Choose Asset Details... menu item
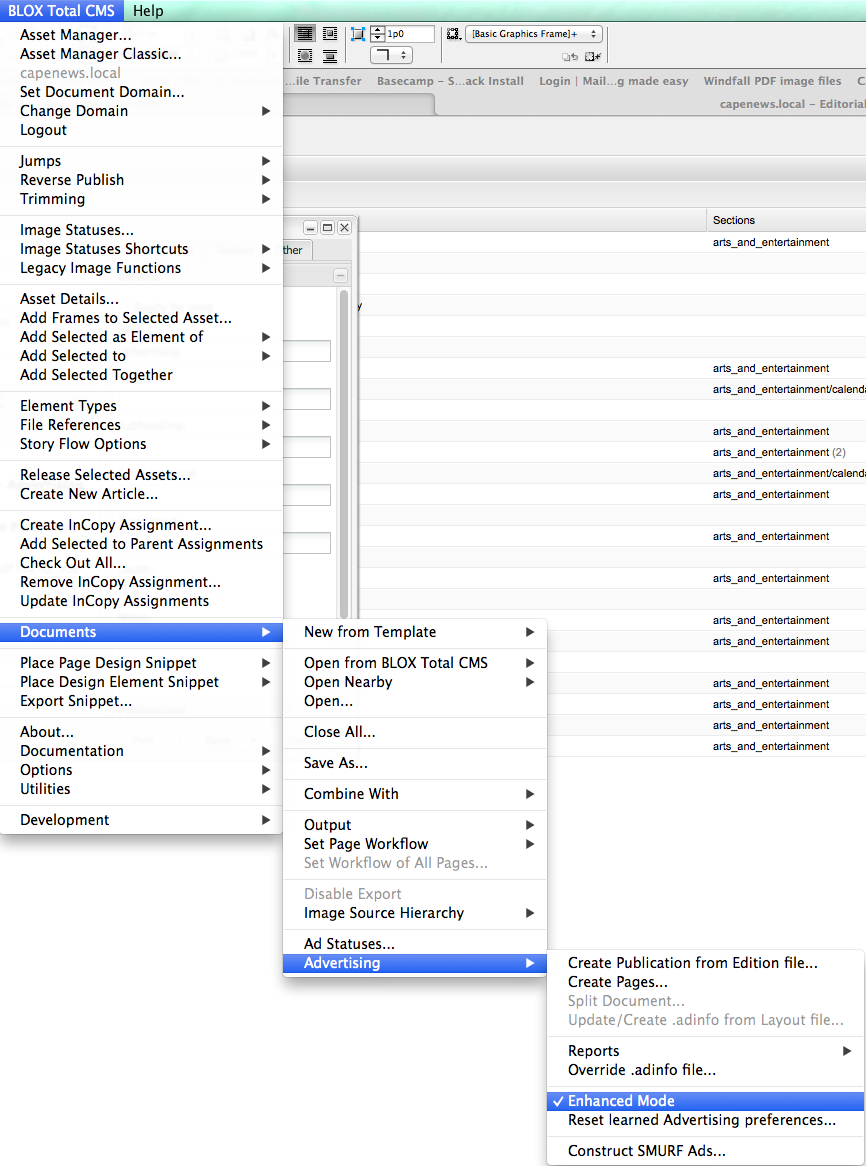Image resolution: width=866 pixels, height=1166 pixels. click(x=141, y=299)
